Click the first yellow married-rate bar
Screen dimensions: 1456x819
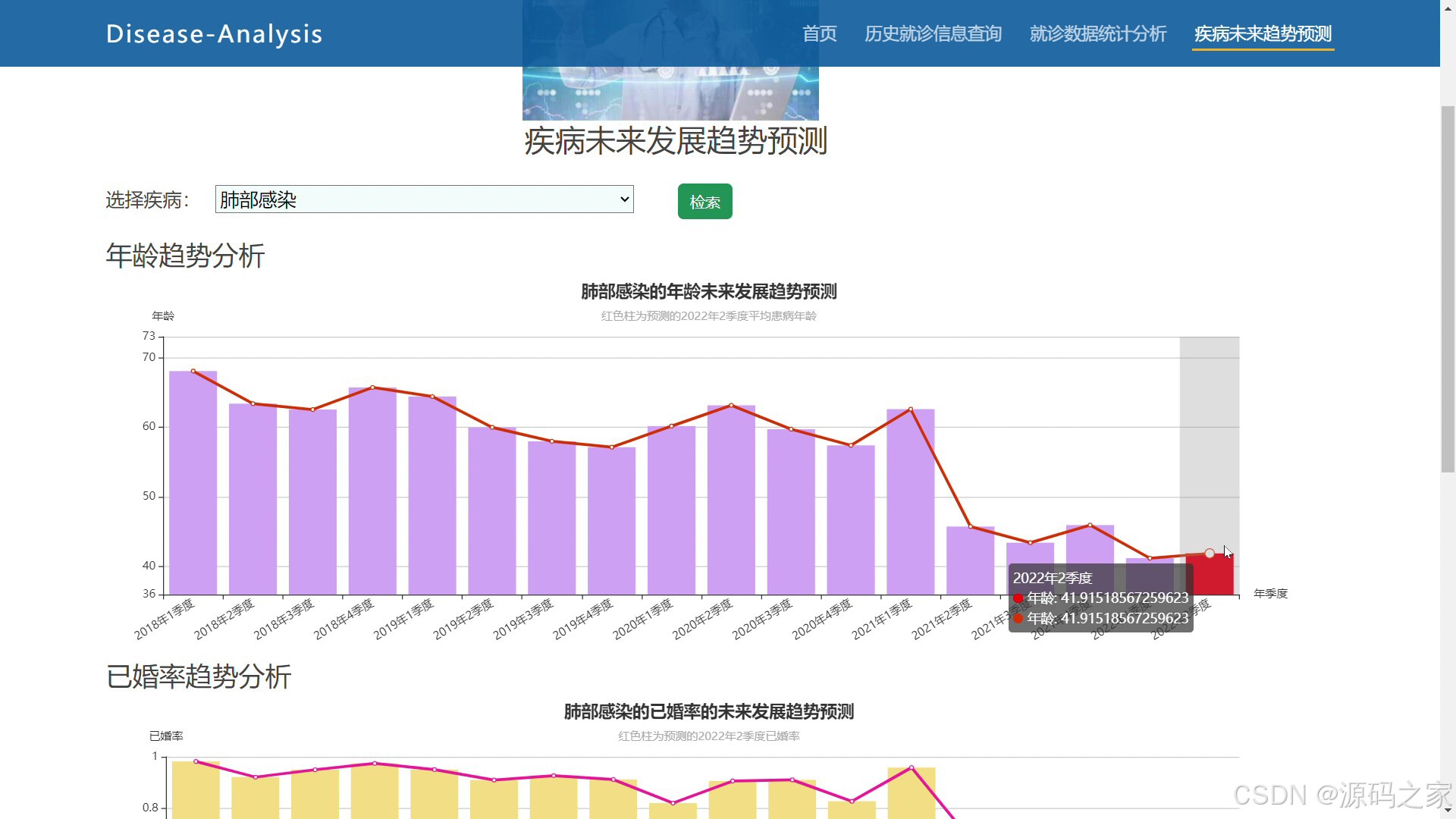point(196,789)
